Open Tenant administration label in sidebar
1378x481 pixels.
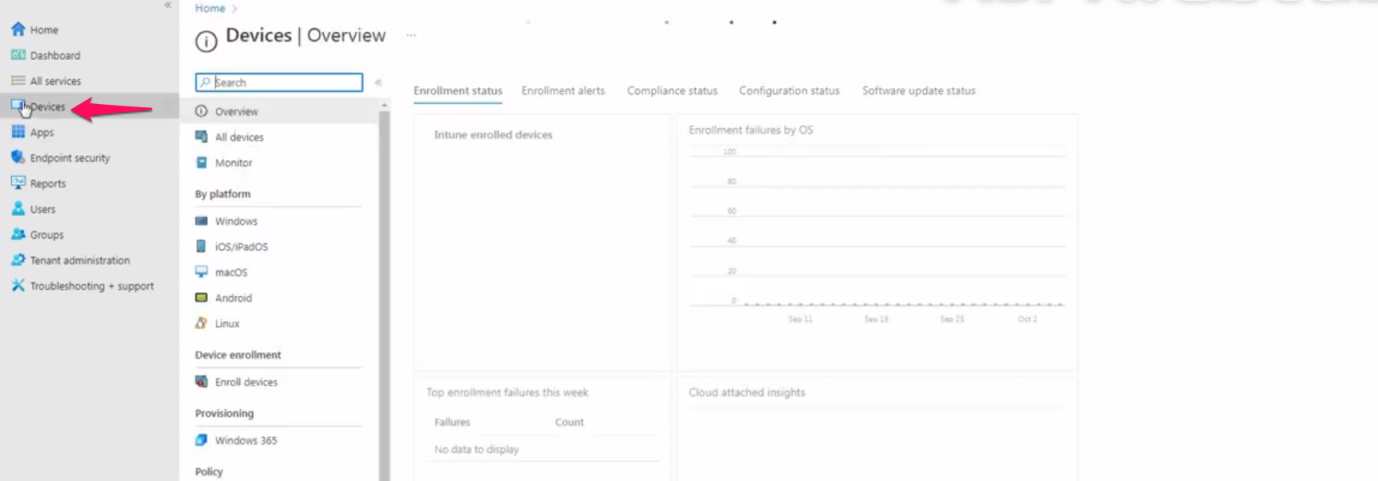(80, 260)
